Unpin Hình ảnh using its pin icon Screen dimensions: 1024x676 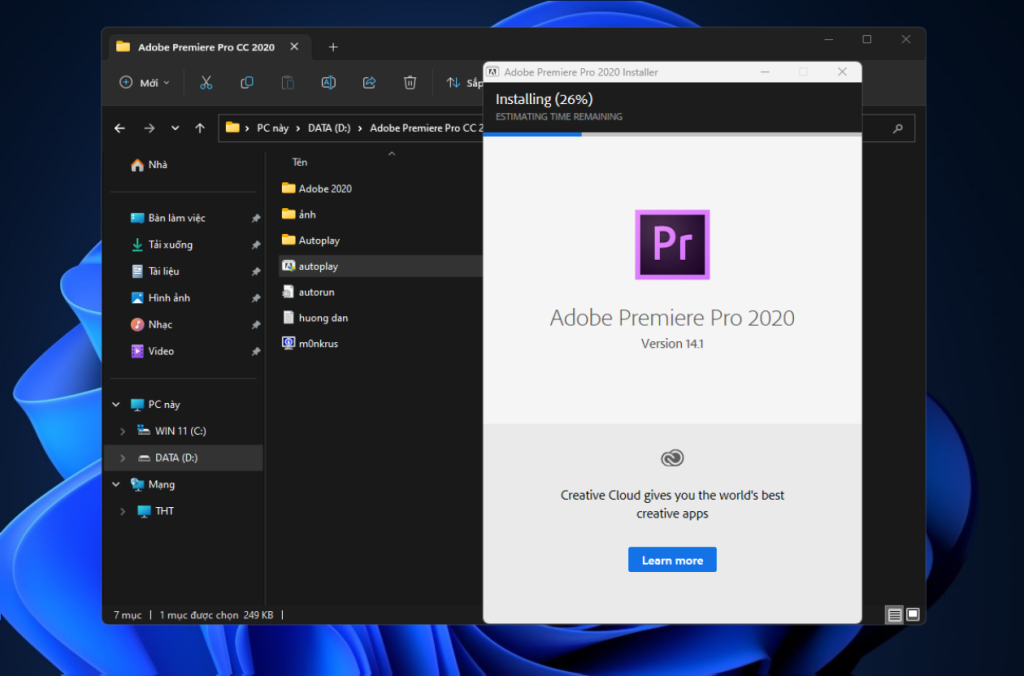click(x=256, y=298)
